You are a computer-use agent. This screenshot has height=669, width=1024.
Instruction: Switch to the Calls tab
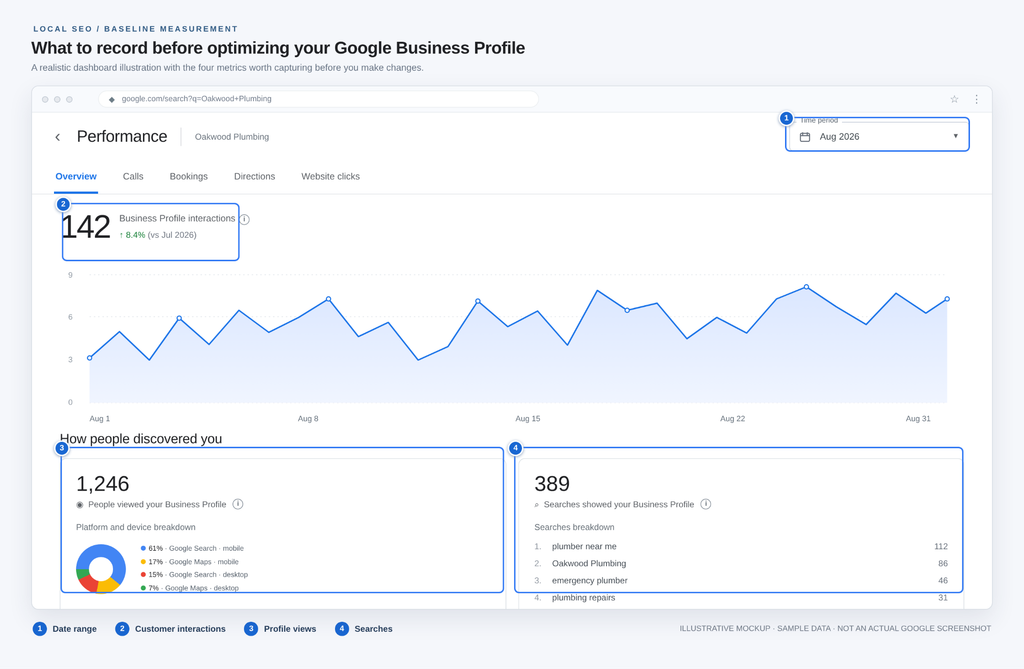[133, 176]
